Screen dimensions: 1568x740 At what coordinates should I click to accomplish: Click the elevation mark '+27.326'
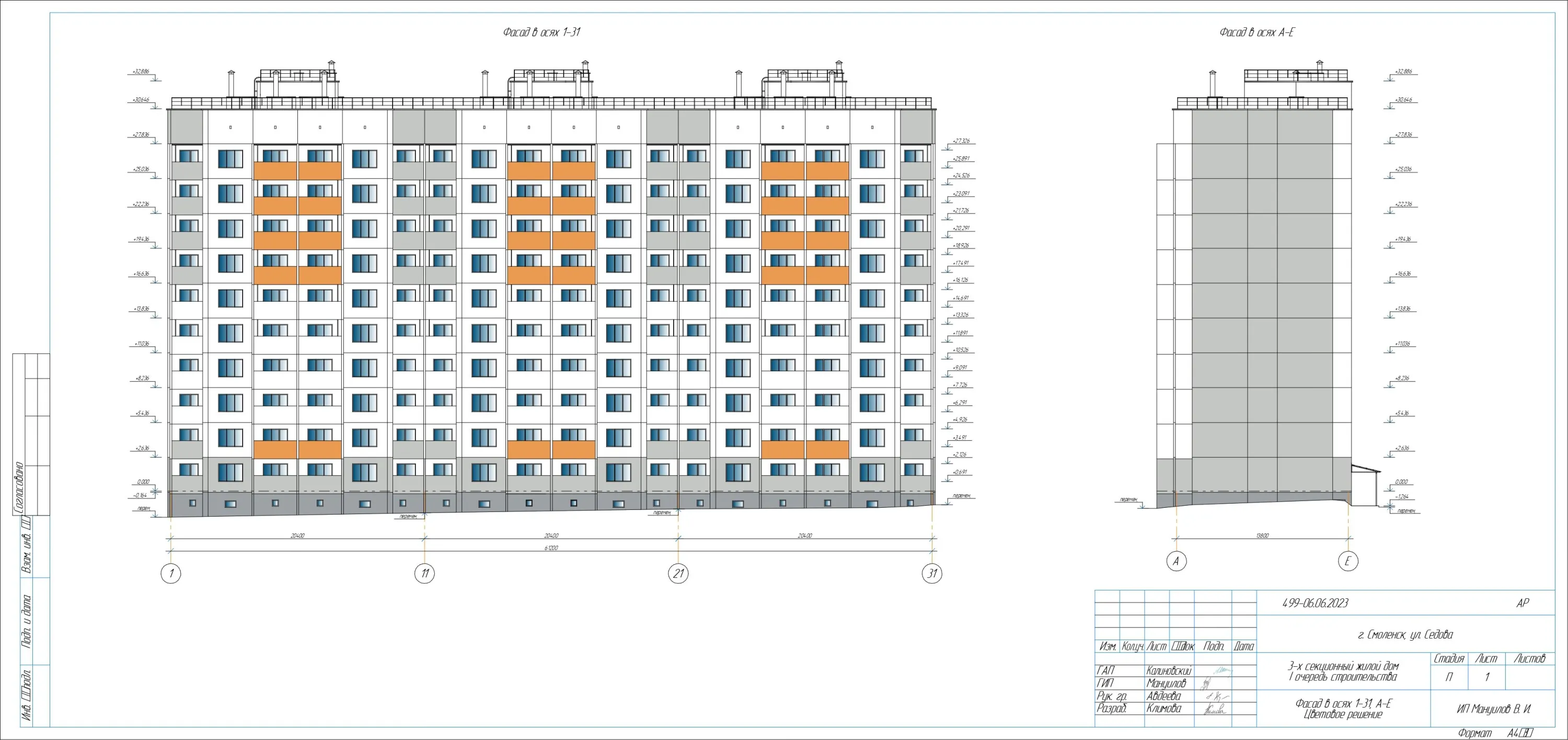coord(961,141)
